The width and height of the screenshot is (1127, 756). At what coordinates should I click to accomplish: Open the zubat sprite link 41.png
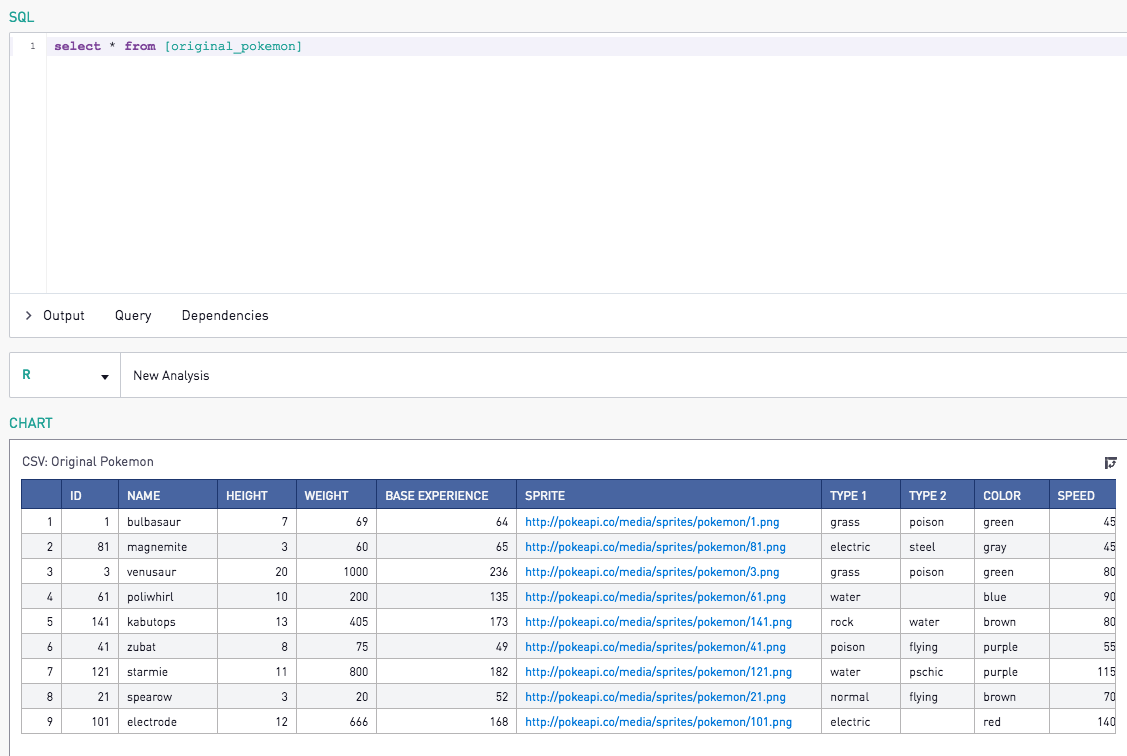(x=656, y=647)
